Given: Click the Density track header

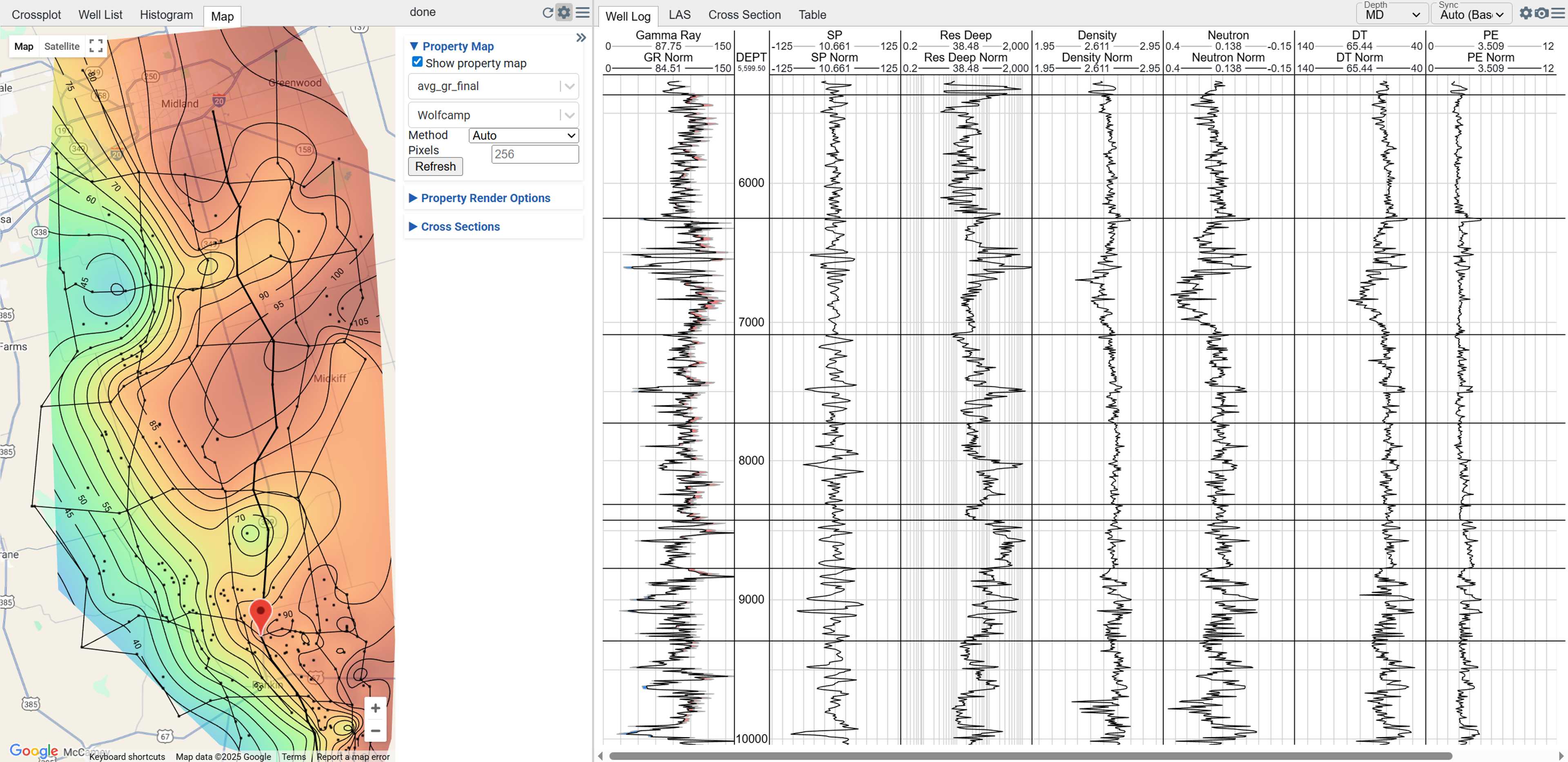Looking at the screenshot, I should (1097, 35).
